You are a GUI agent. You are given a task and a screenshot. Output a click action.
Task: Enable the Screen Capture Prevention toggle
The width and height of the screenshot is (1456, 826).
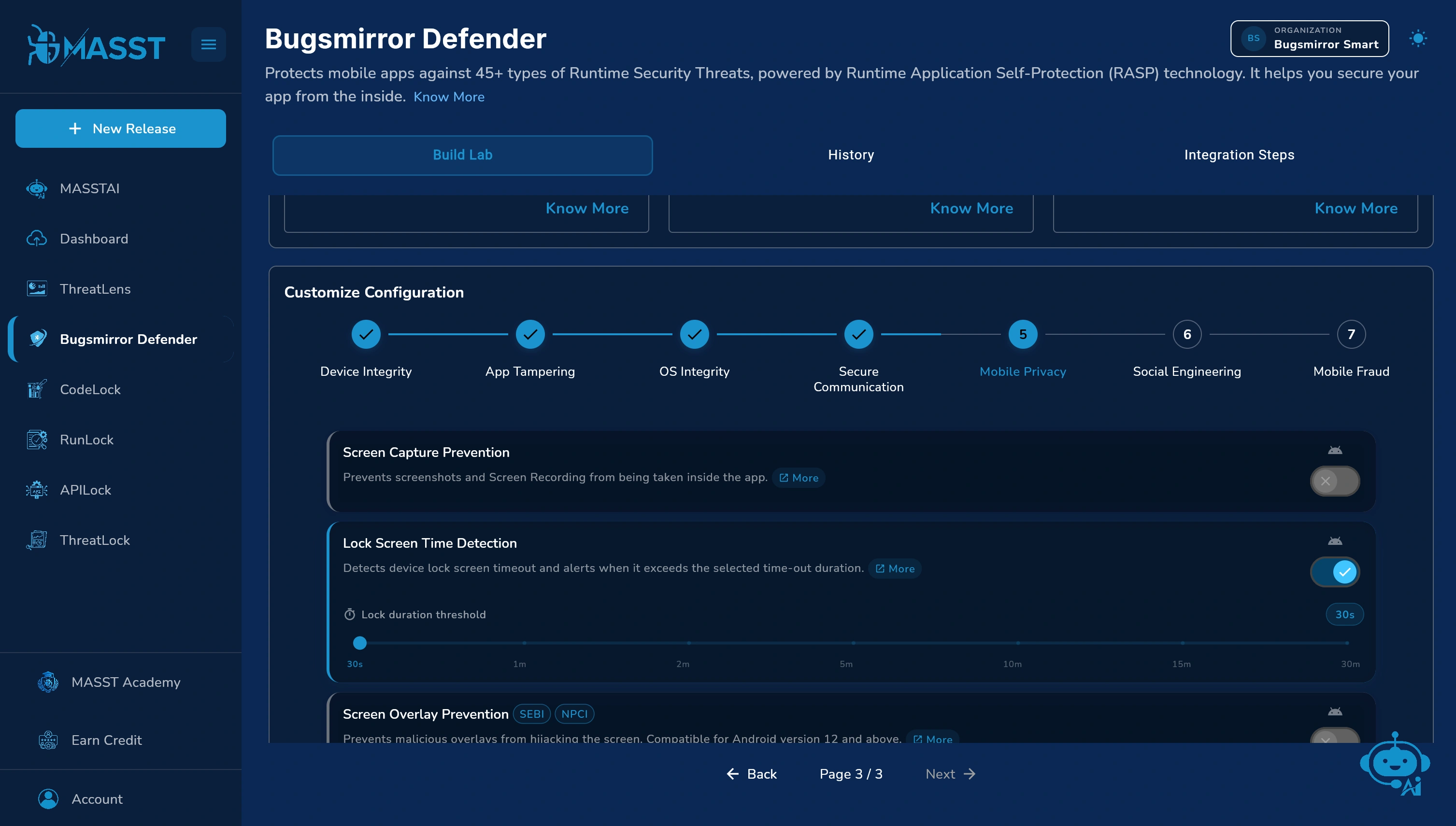click(x=1335, y=481)
